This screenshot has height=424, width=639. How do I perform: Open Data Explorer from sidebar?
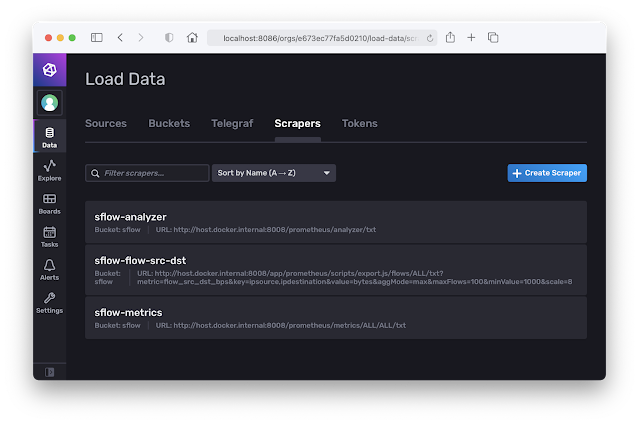click(49, 170)
